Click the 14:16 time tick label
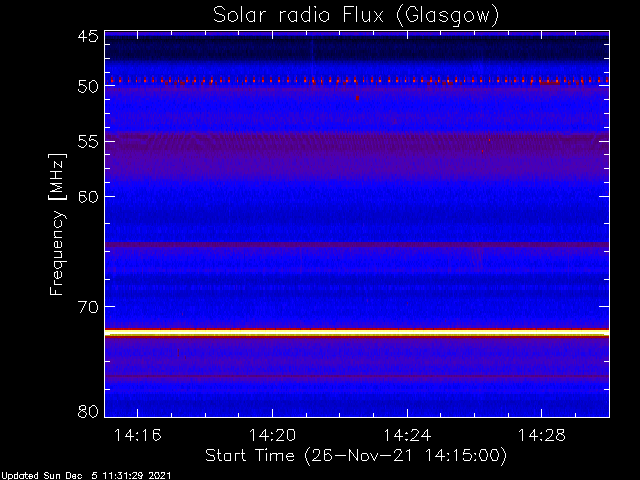The image size is (640, 480). click(x=137, y=435)
